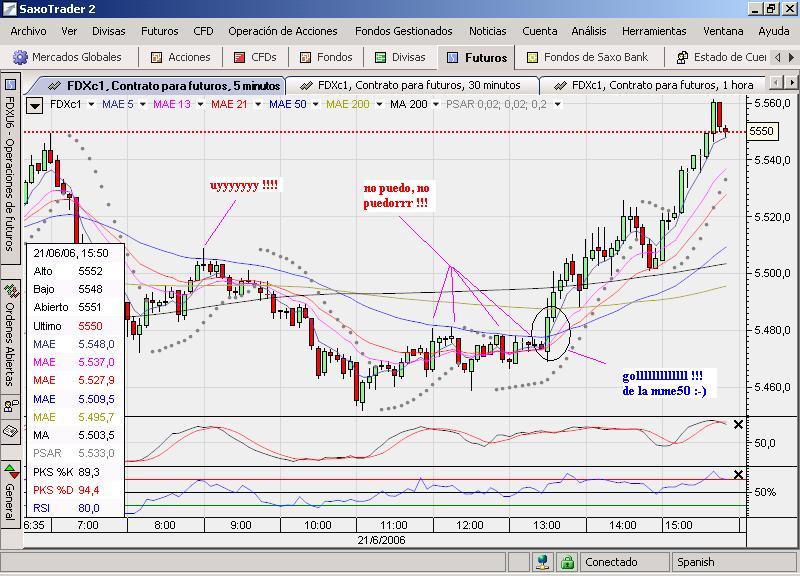Click the Ordenes Abiertas panel icon
This screenshot has width=800, height=576.
coord(11,290)
